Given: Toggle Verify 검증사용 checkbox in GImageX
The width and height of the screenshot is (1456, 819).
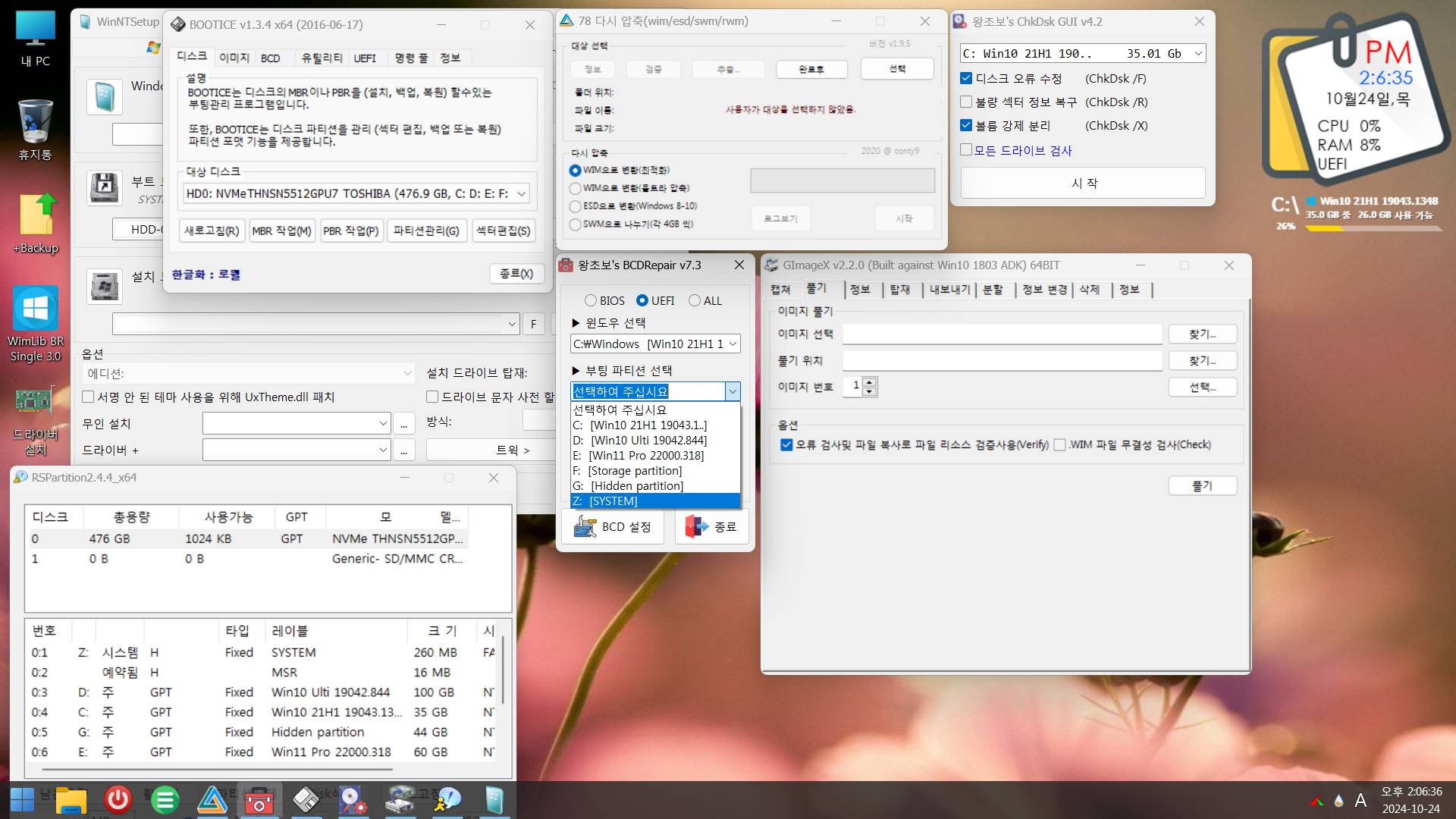Looking at the screenshot, I should click(786, 444).
